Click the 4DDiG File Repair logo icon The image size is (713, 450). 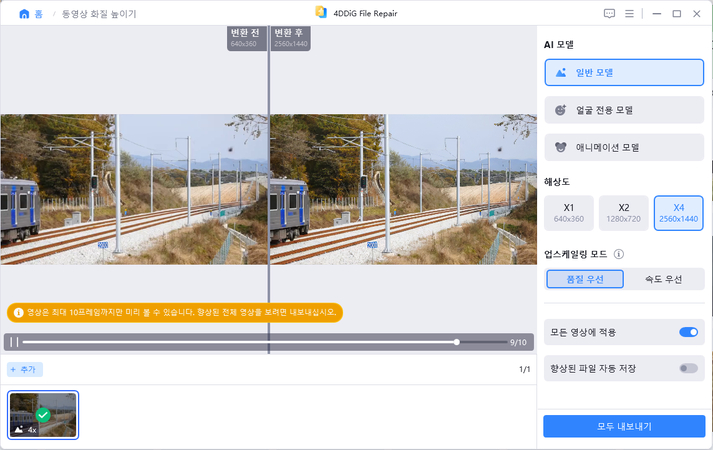(321, 12)
